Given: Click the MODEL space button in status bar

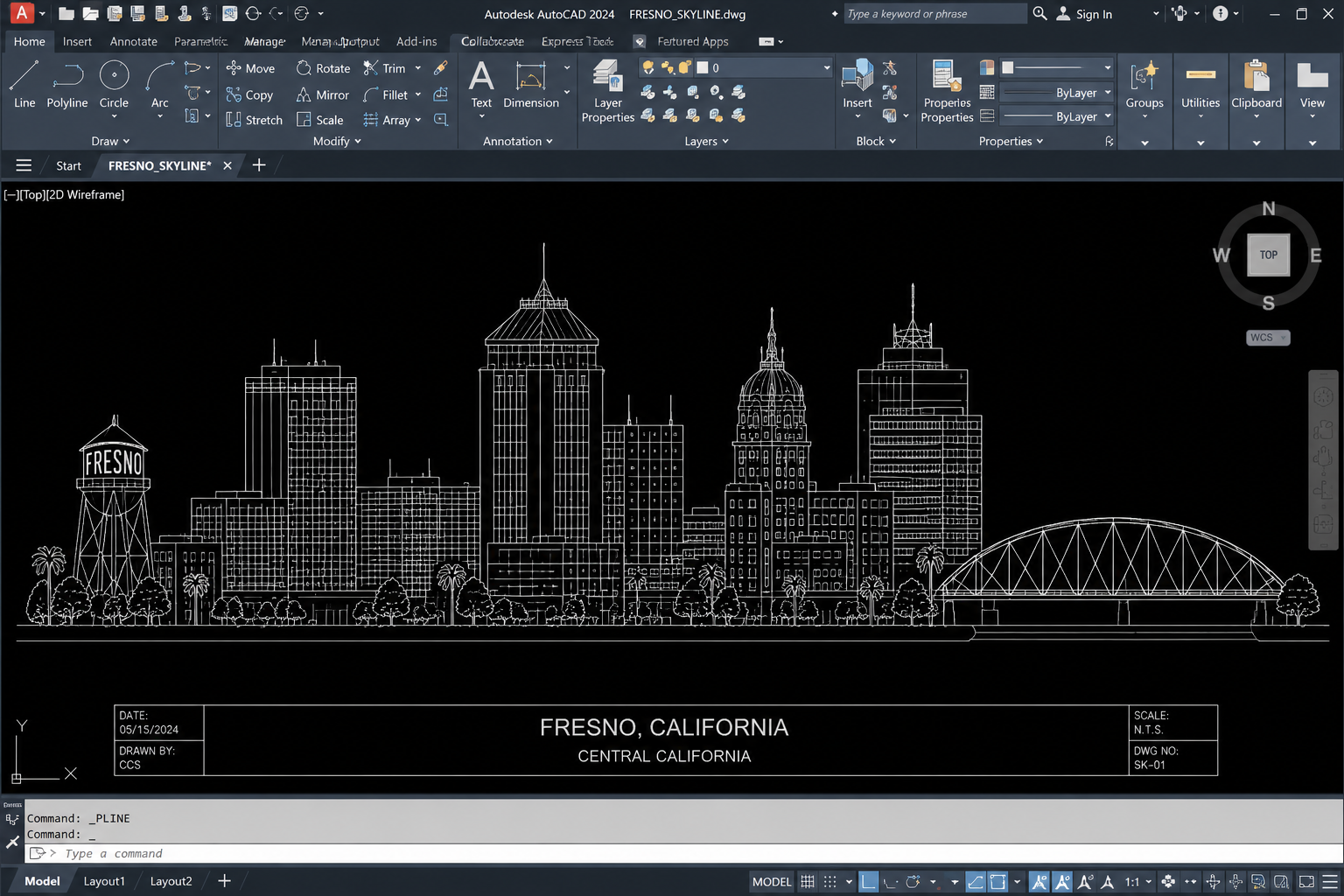Looking at the screenshot, I should 772,881.
